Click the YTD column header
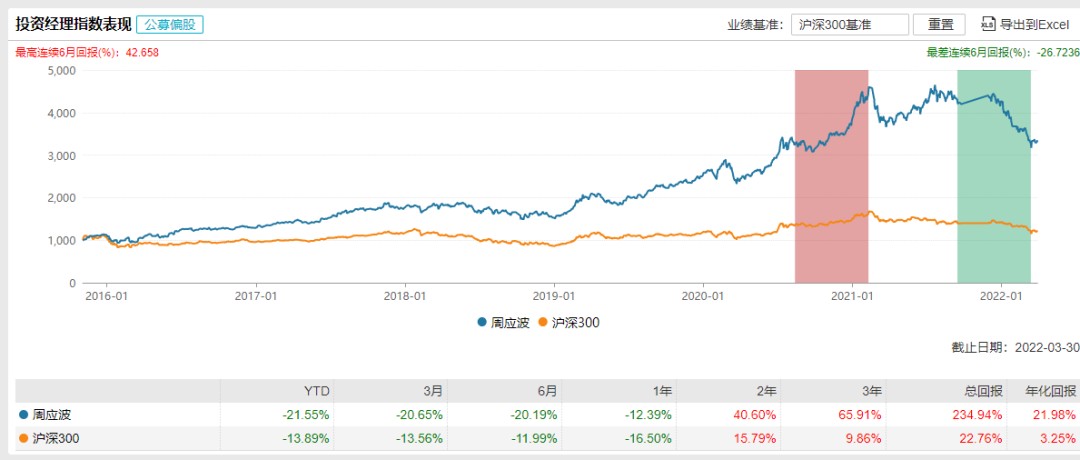This screenshot has height=460, width=1080. 318,391
